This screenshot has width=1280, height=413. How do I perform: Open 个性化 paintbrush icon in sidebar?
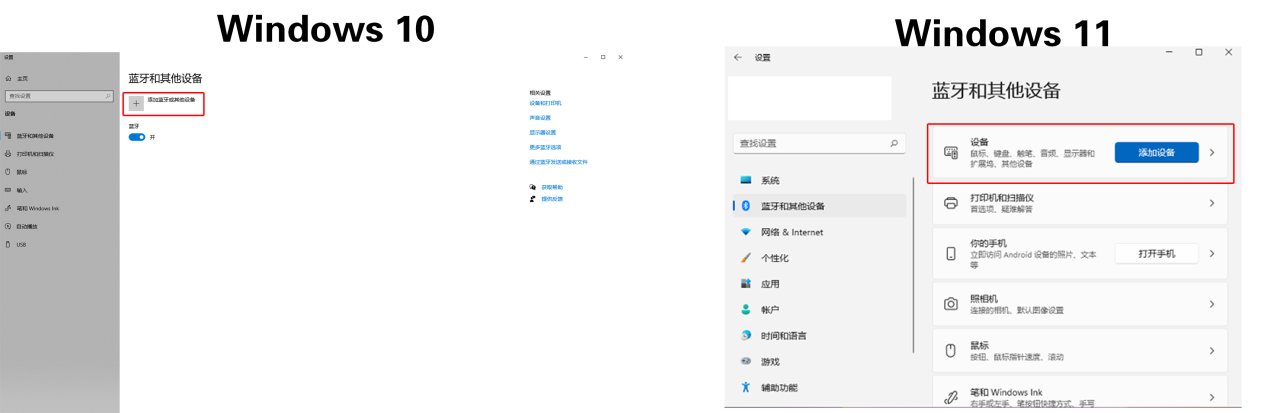(x=745, y=257)
